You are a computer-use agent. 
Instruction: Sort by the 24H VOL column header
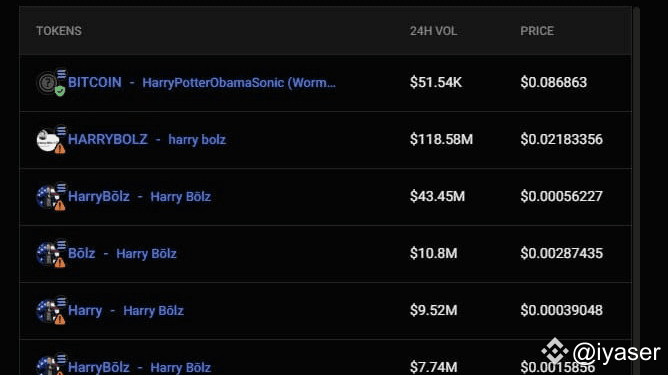pos(433,31)
